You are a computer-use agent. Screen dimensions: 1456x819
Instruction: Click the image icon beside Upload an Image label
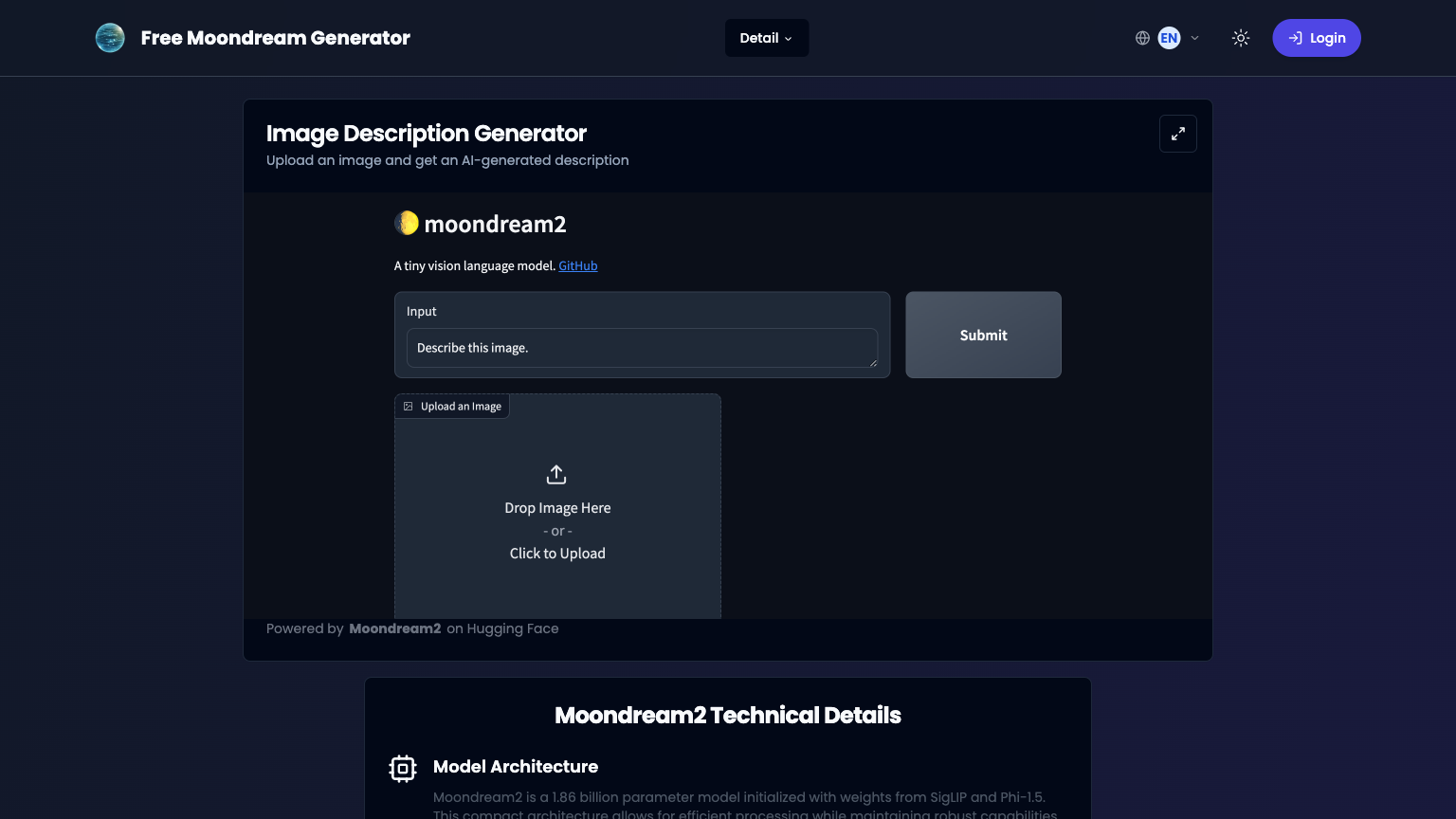tap(408, 406)
